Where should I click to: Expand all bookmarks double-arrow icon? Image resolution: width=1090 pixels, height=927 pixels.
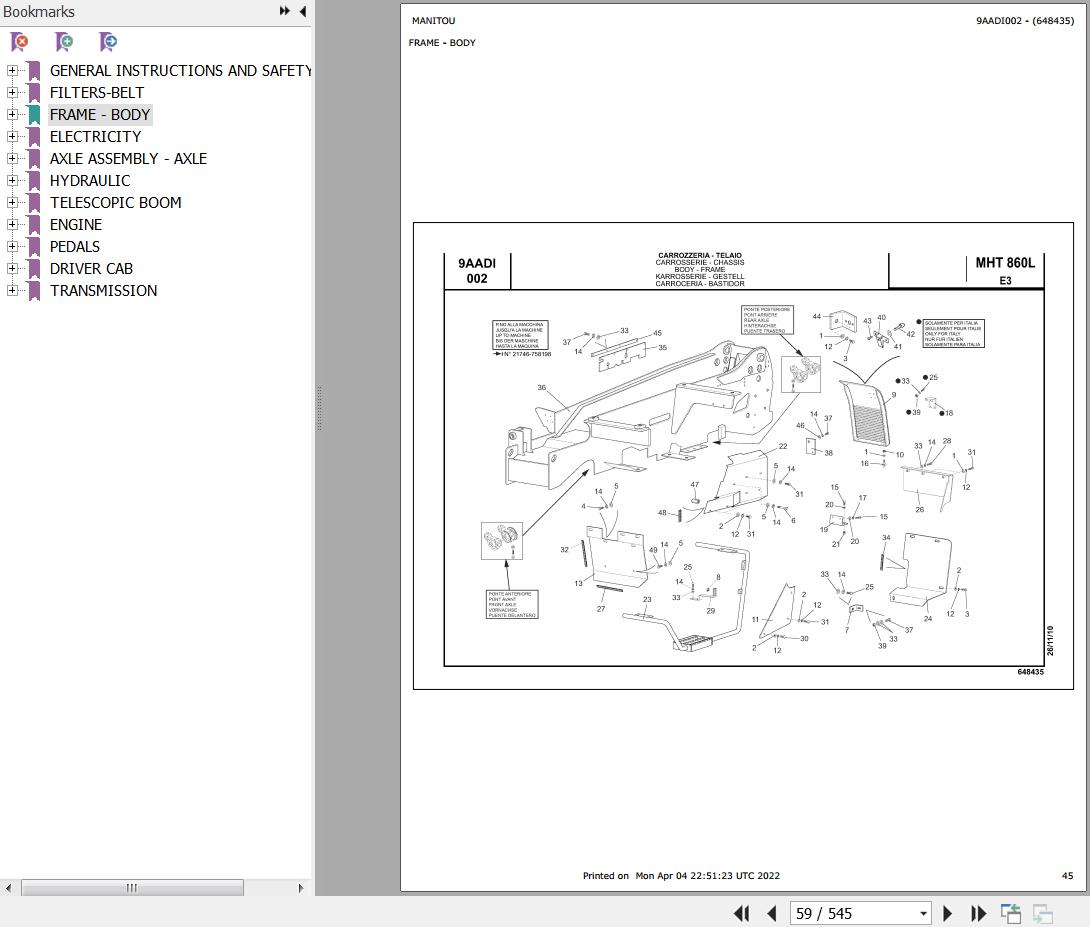pyautogui.click(x=284, y=11)
